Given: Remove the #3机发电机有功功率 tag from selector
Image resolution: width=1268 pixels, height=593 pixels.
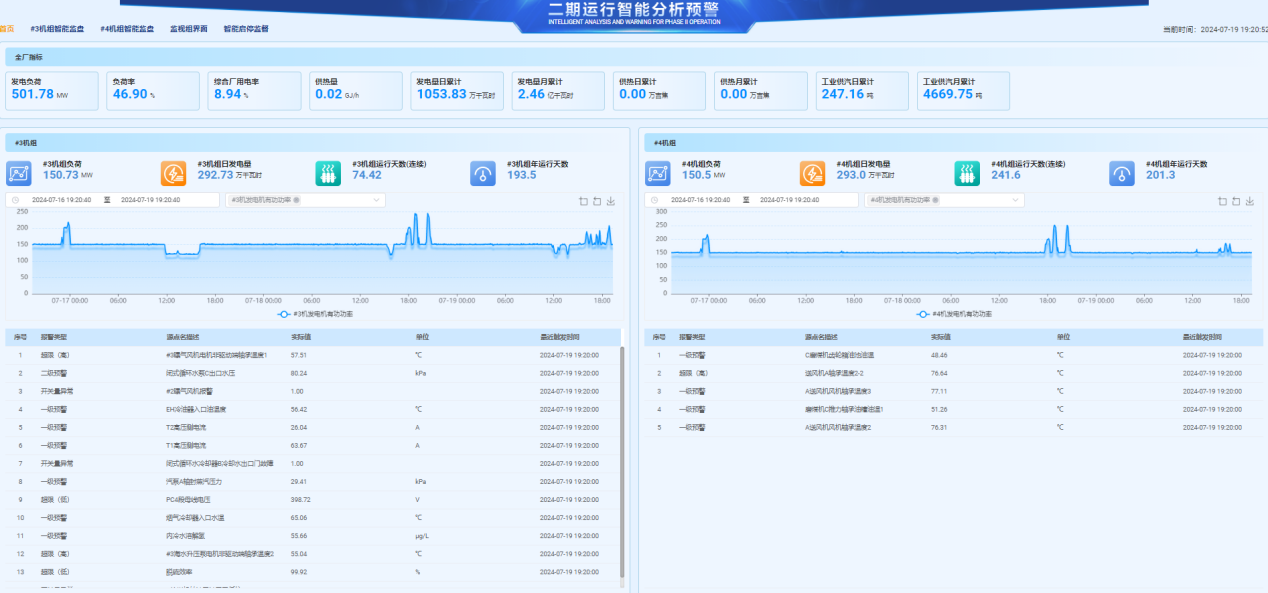Looking at the screenshot, I should 296,200.
